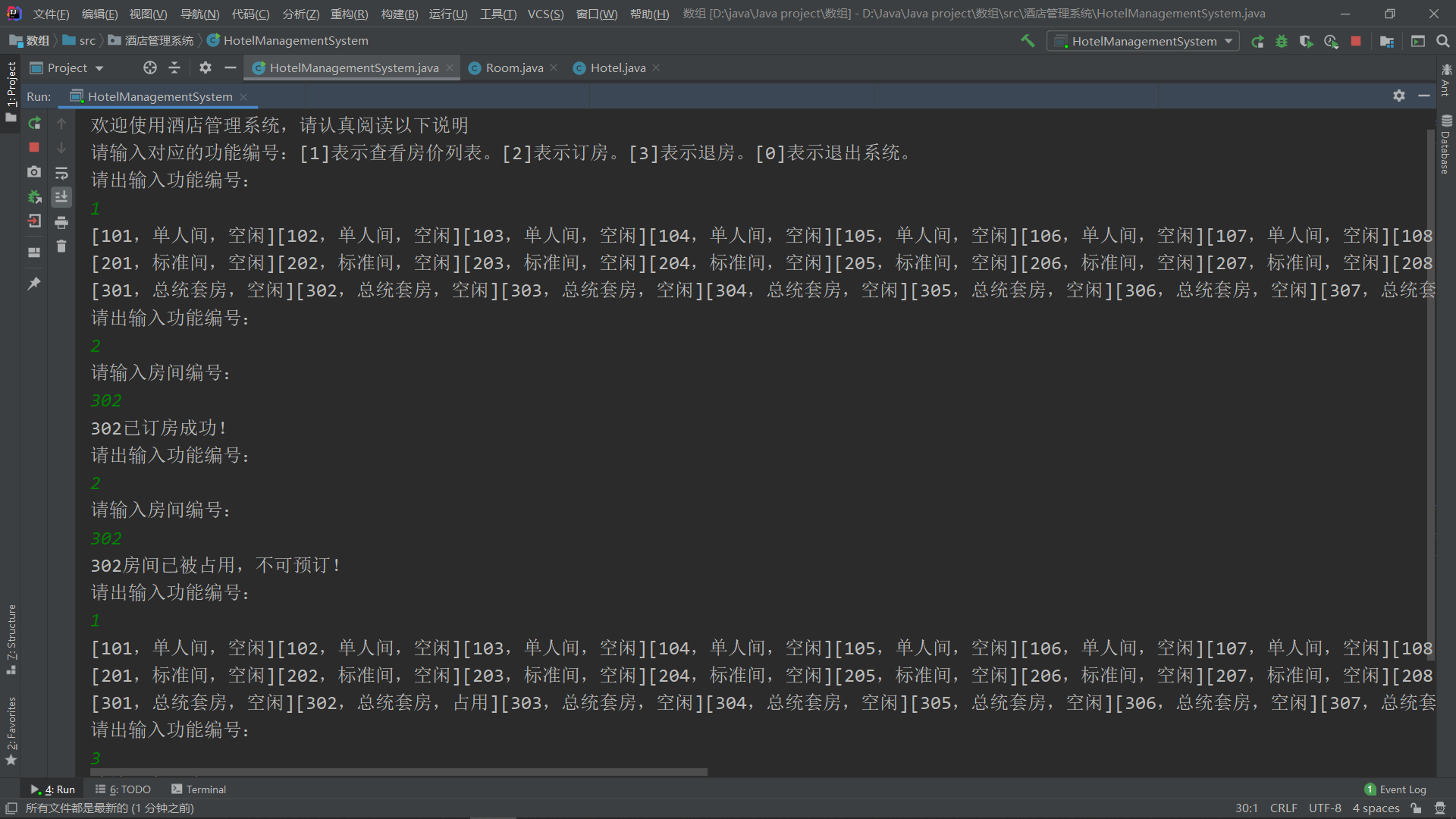Click the 数组 breadcrumb in navigation bar
The image size is (1456, 819).
30,41
